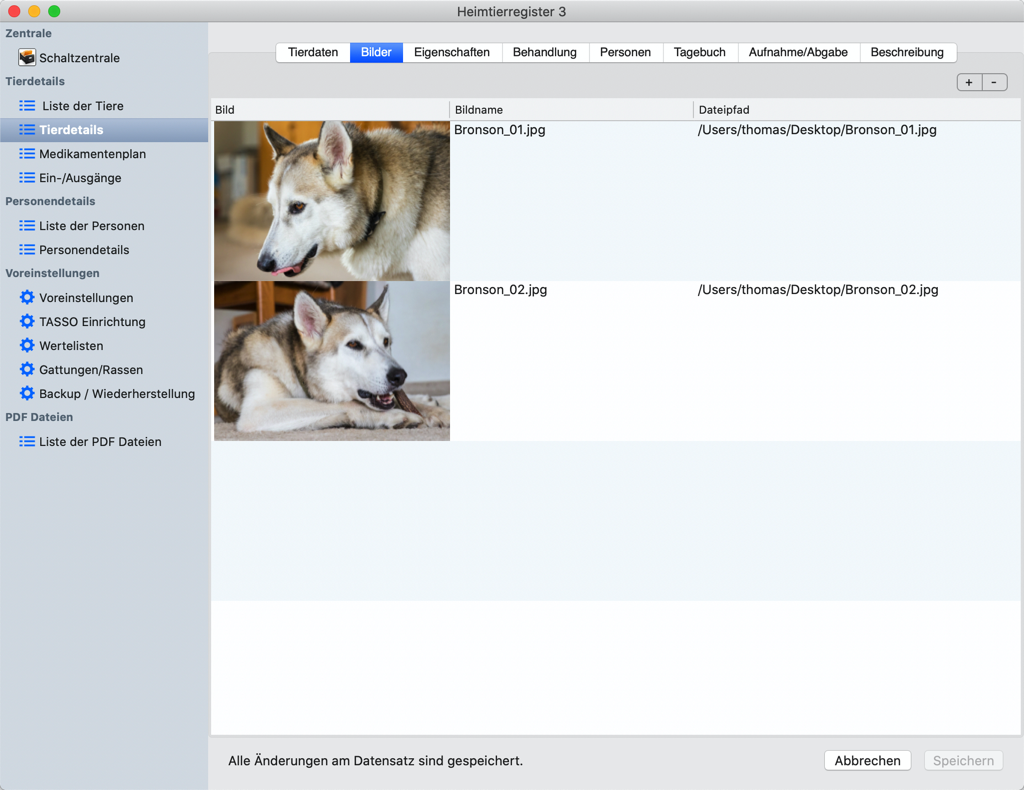
Task: Open Wertelisten sidebar entry
Action: [71, 346]
